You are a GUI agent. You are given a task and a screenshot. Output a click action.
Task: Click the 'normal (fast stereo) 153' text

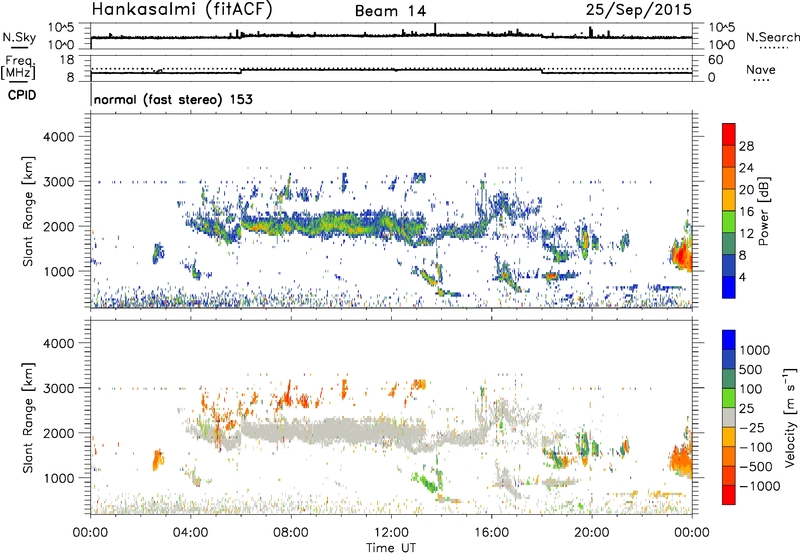tap(173, 99)
